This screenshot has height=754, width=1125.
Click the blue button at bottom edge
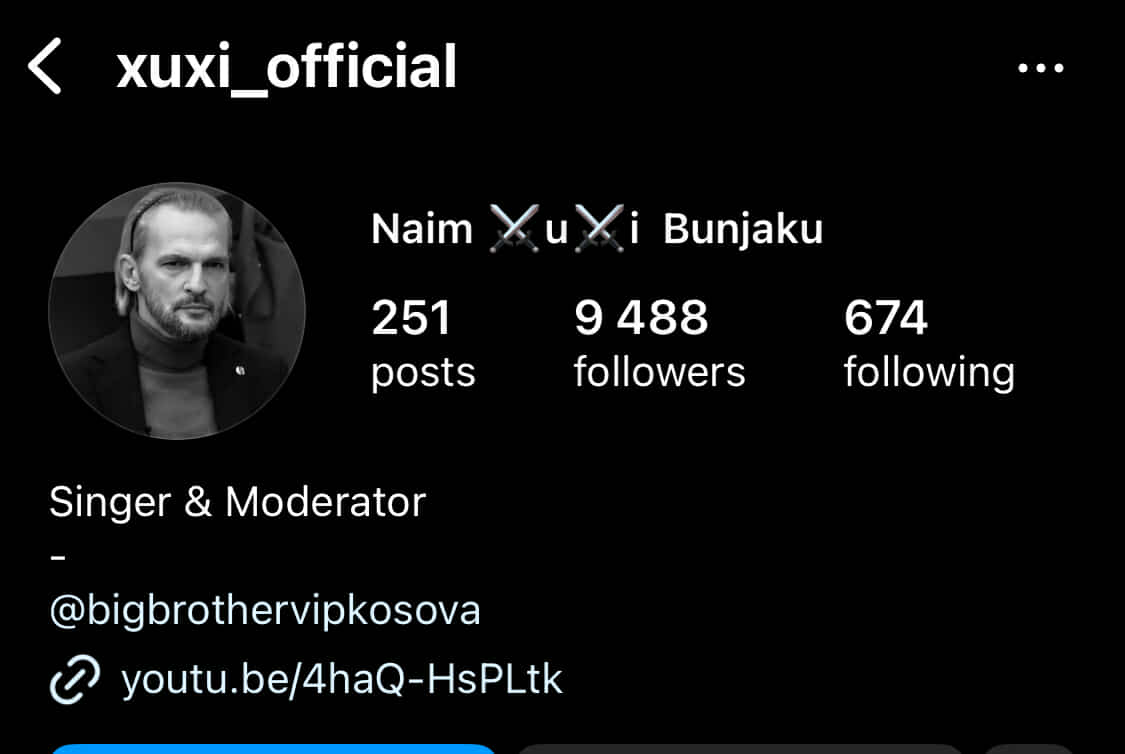click(x=273, y=749)
